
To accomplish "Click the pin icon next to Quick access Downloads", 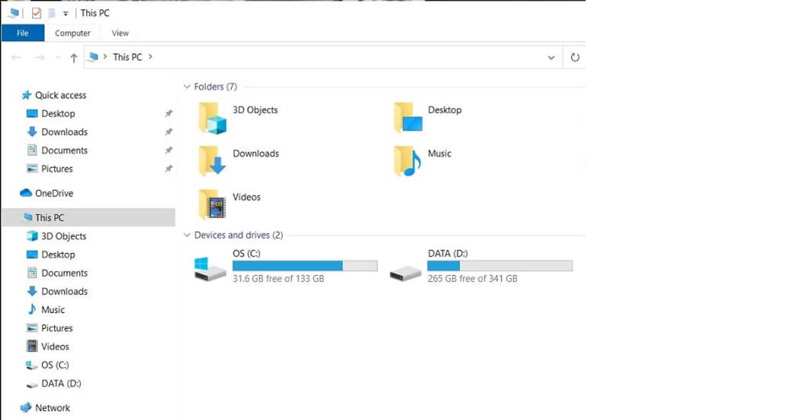I will 168,132.
